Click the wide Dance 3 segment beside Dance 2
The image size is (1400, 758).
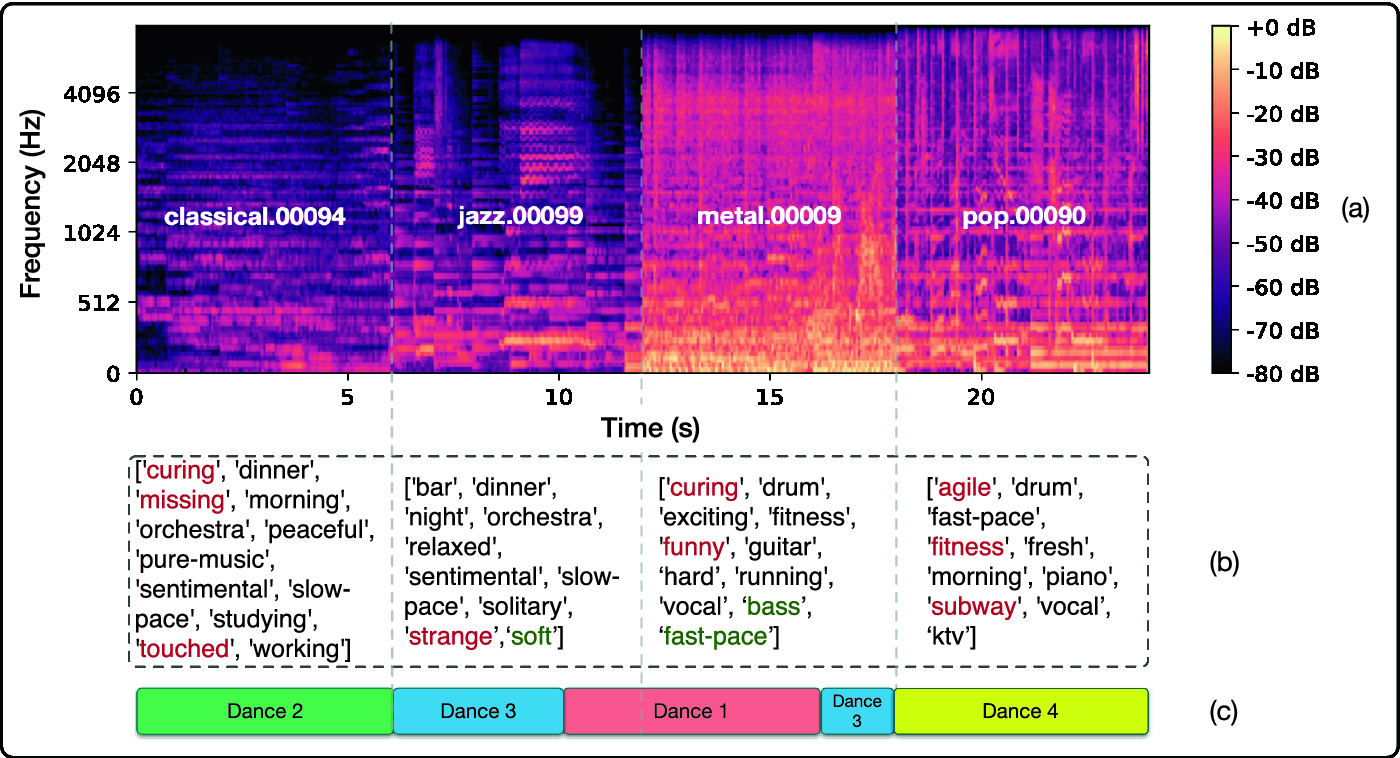point(479,711)
